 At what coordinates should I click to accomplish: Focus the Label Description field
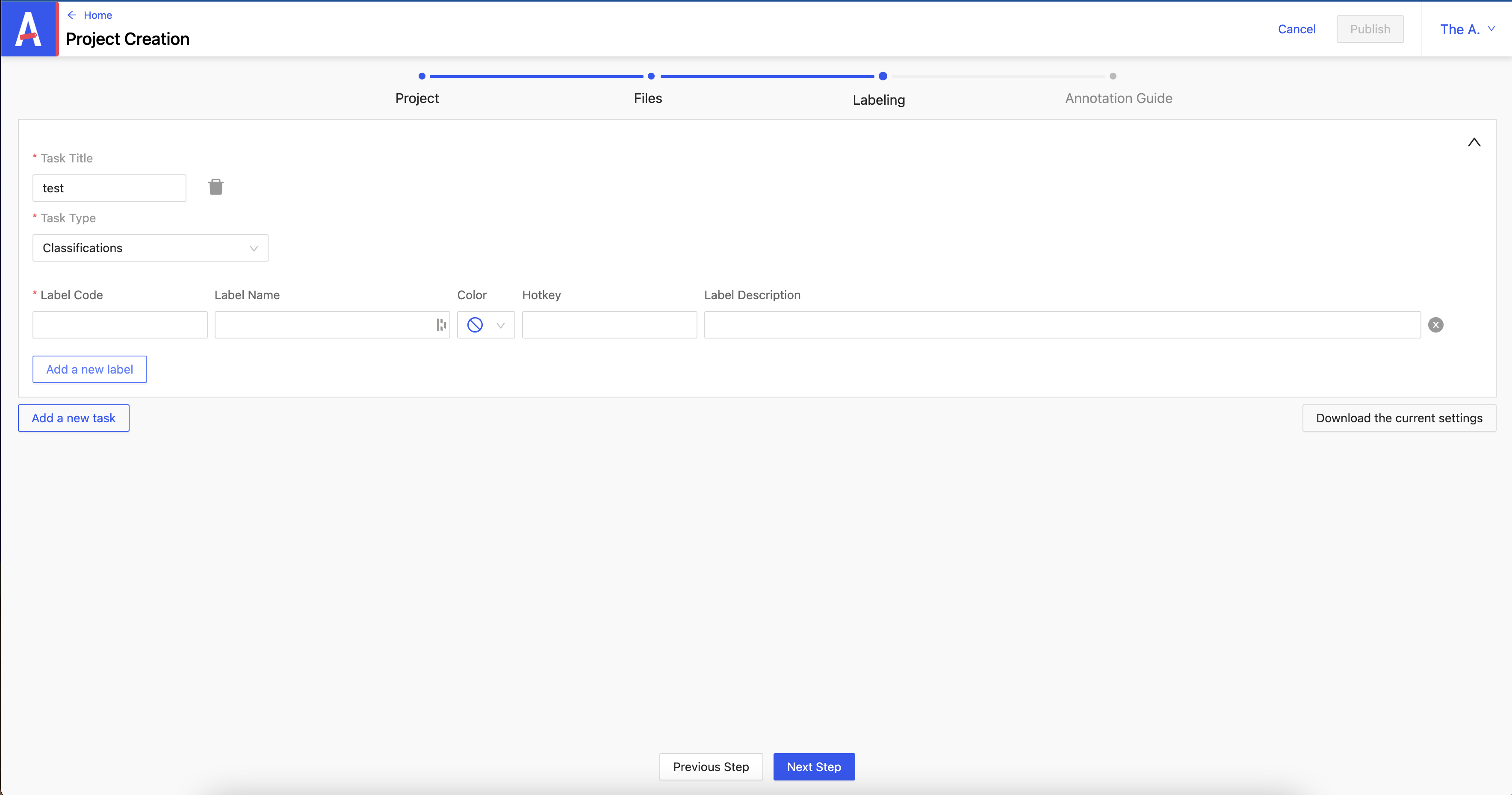pyautogui.click(x=1062, y=325)
